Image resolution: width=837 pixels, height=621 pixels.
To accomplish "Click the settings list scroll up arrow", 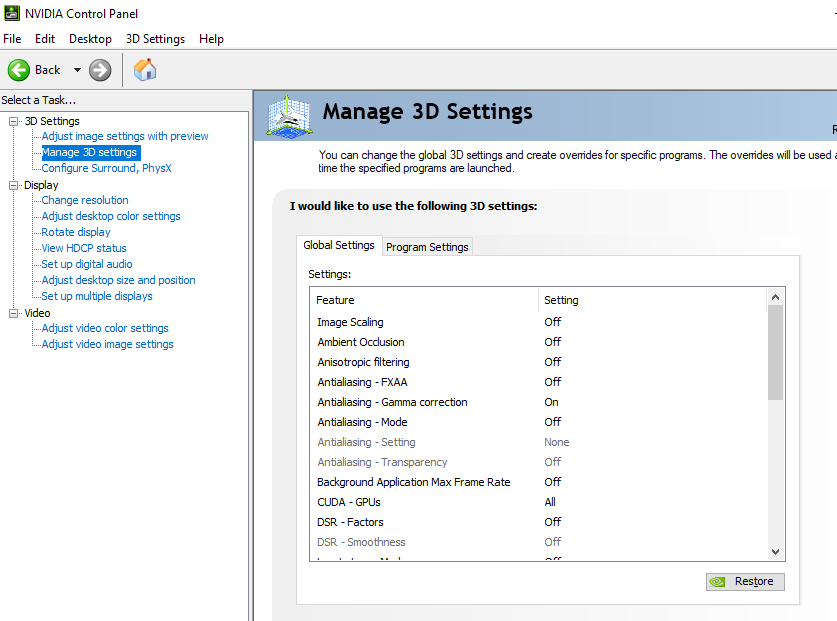I will [x=776, y=297].
